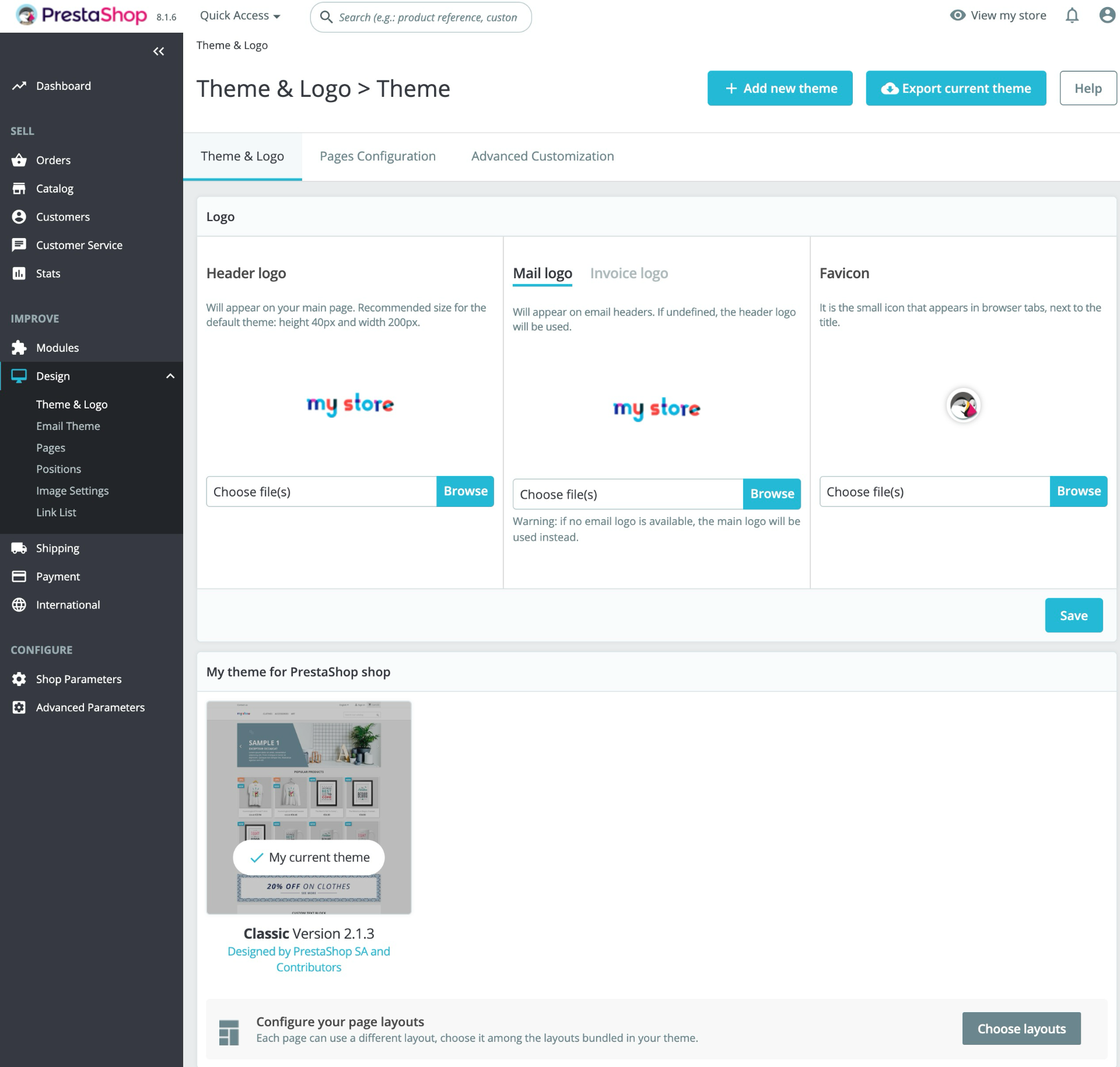
Task: Click the Classic theme preview thumbnail
Action: pyautogui.click(x=309, y=807)
